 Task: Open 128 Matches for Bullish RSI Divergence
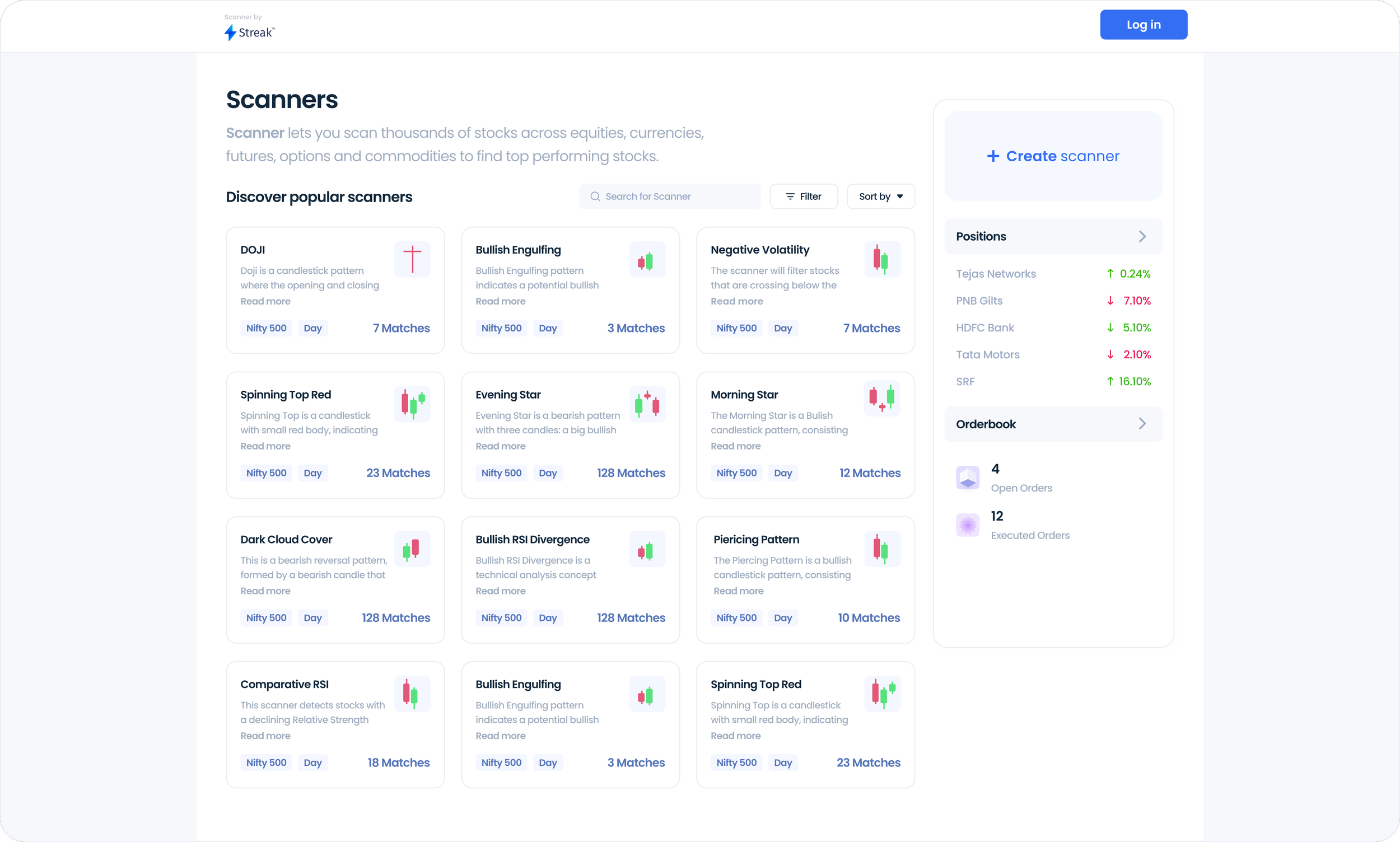point(631,618)
